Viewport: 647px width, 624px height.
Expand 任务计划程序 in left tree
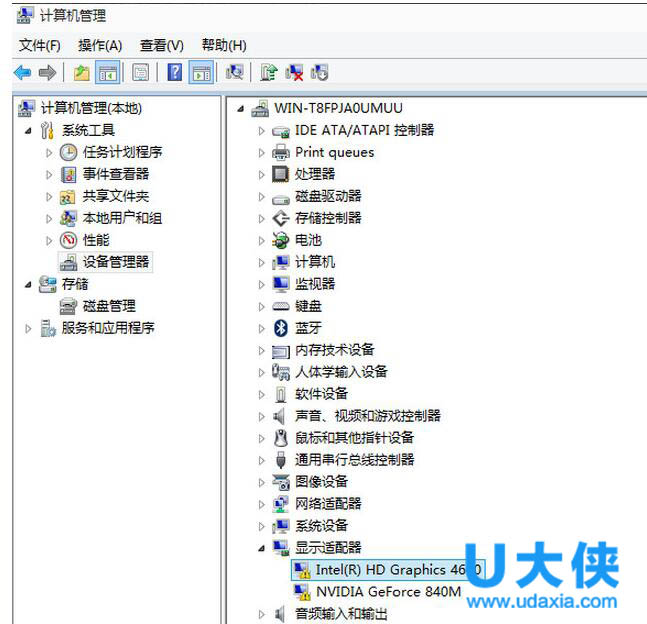[49, 152]
